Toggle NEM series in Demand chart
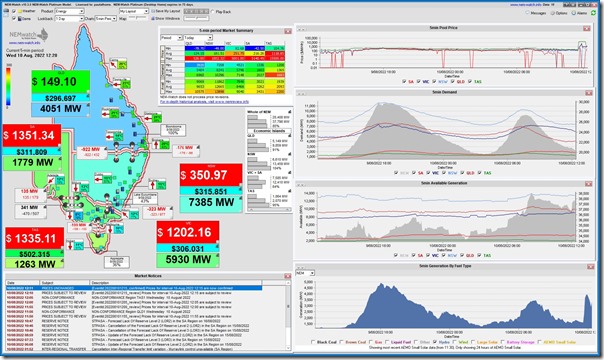This screenshot has height=360, width=604. [396, 173]
